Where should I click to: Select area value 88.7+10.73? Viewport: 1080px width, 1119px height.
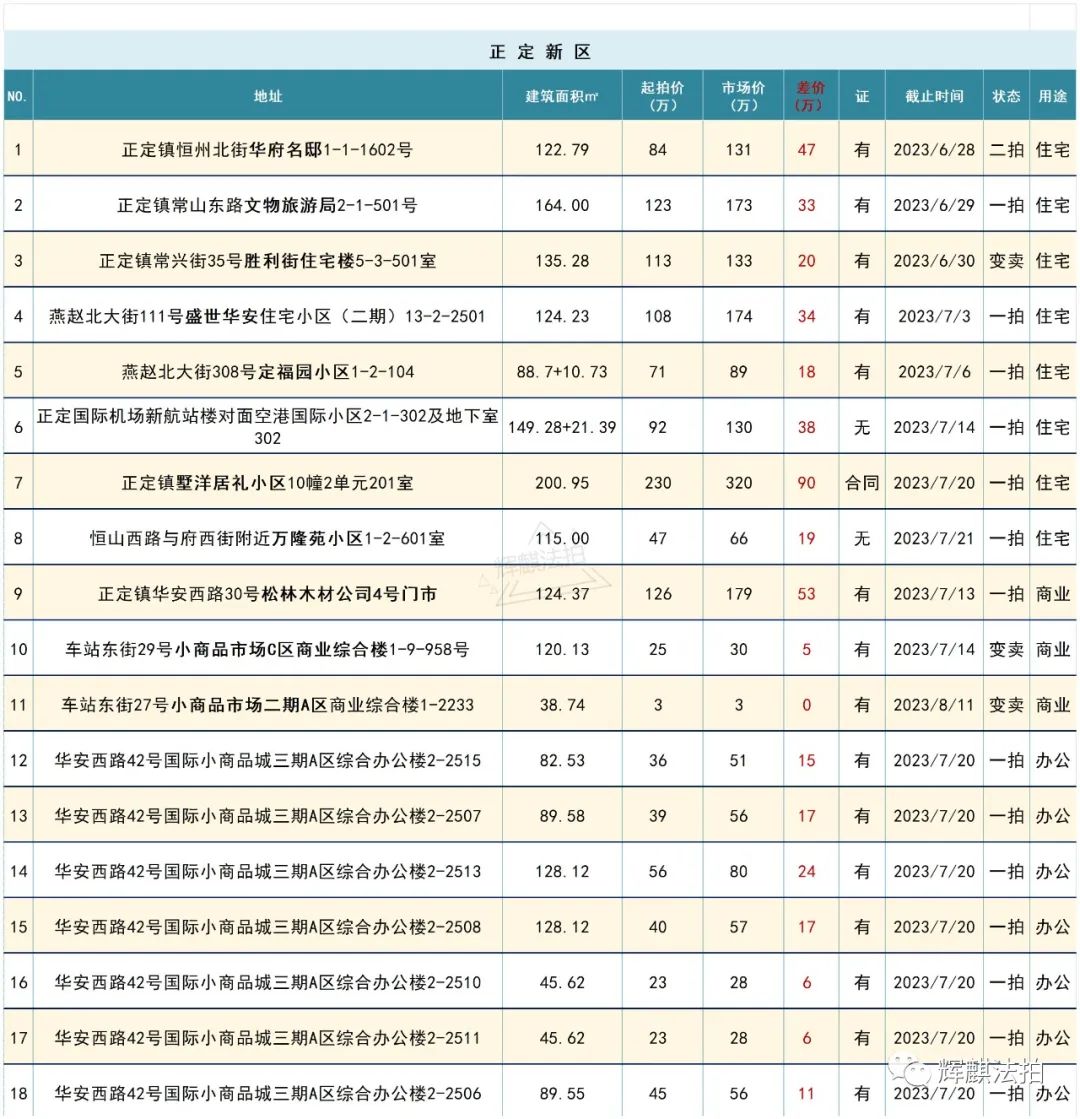click(x=562, y=372)
